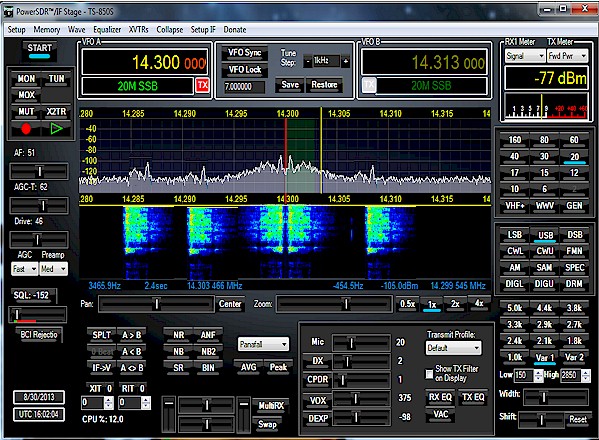599x440 pixels.
Task: Click the VFO Sync button
Action: coord(244,53)
